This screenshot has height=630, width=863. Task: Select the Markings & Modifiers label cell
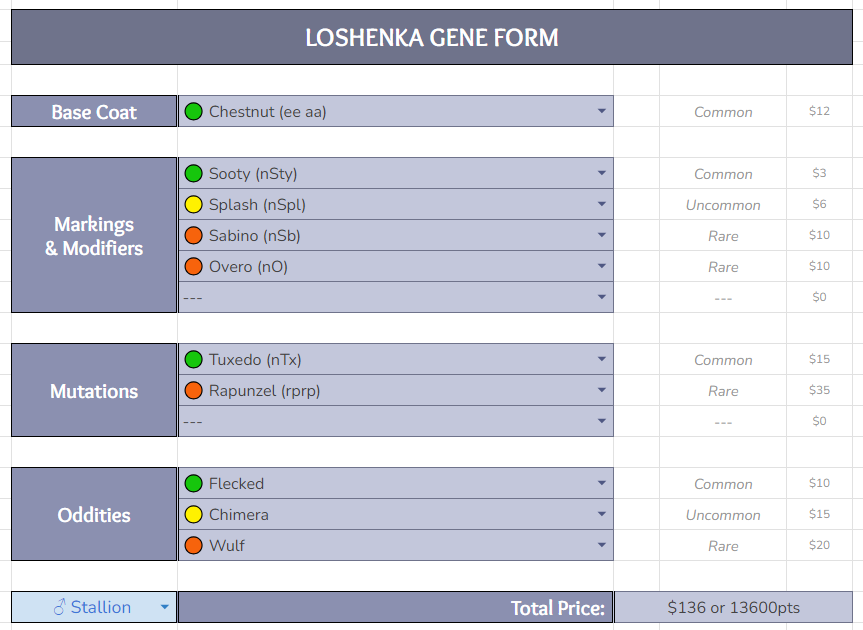click(94, 235)
